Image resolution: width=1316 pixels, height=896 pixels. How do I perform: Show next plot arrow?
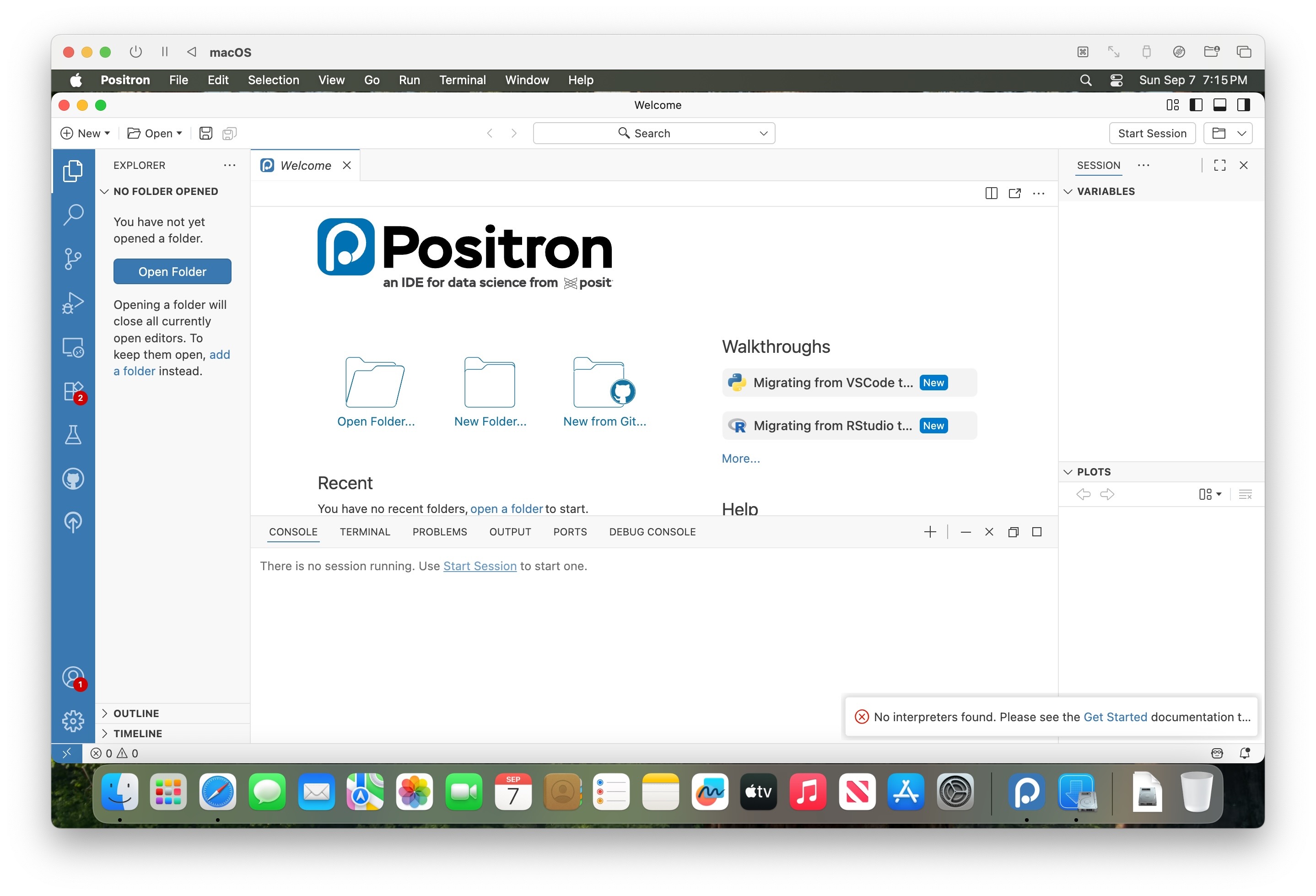tap(1107, 494)
